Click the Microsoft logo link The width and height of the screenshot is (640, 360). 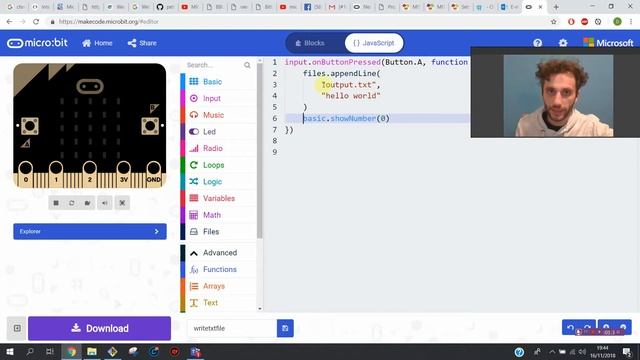tap(608, 43)
